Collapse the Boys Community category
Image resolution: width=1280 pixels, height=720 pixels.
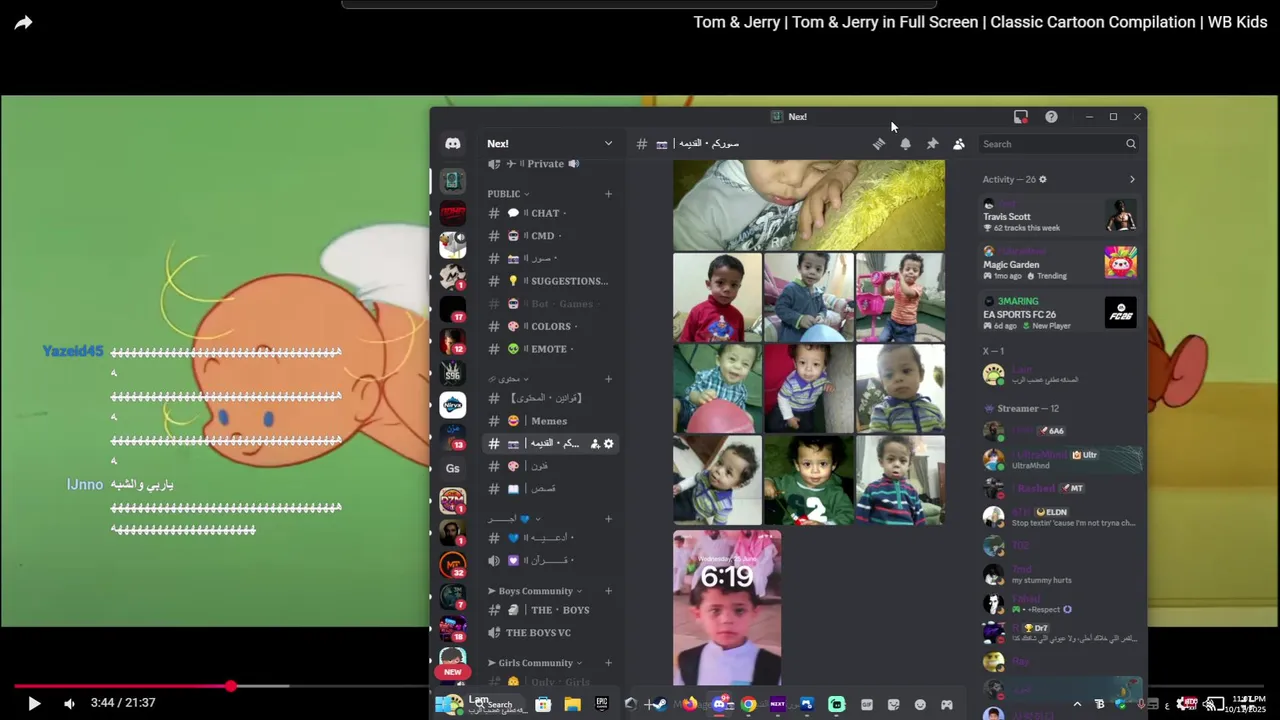pos(534,591)
